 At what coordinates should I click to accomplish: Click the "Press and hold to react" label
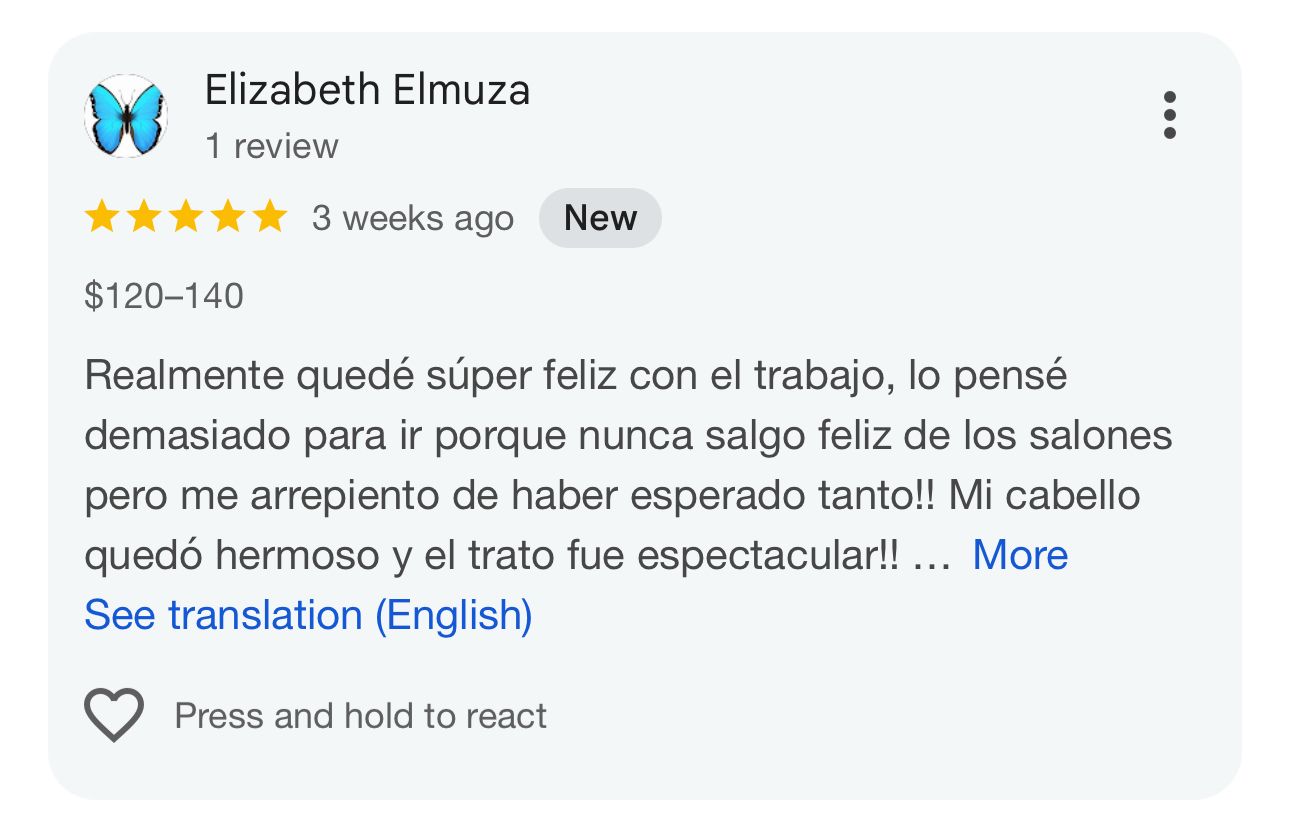(360, 716)
